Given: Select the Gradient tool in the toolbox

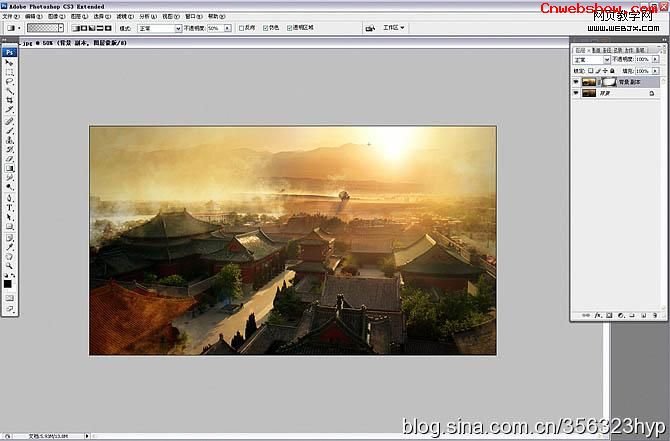Looking at the screenshot, I should pyautogui.click(x=9, y=168).
